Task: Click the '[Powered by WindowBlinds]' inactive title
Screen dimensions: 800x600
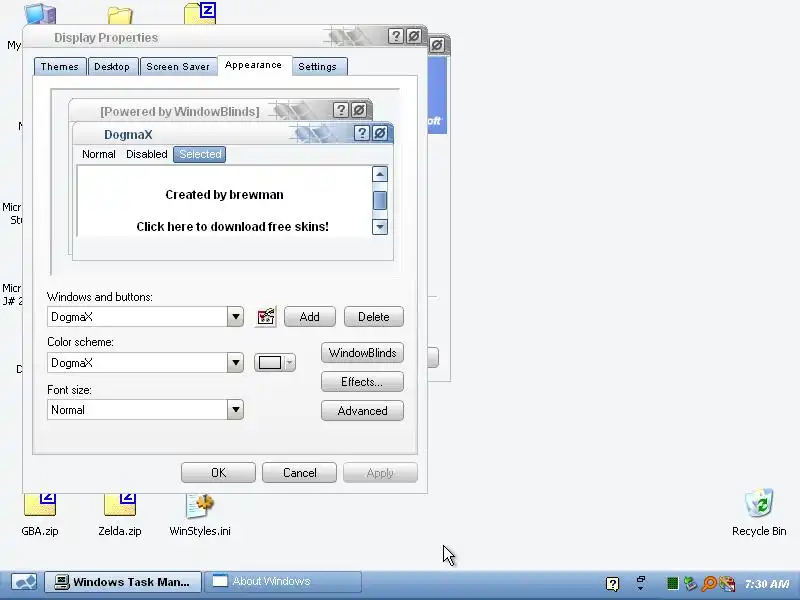Action: point(180,112)
